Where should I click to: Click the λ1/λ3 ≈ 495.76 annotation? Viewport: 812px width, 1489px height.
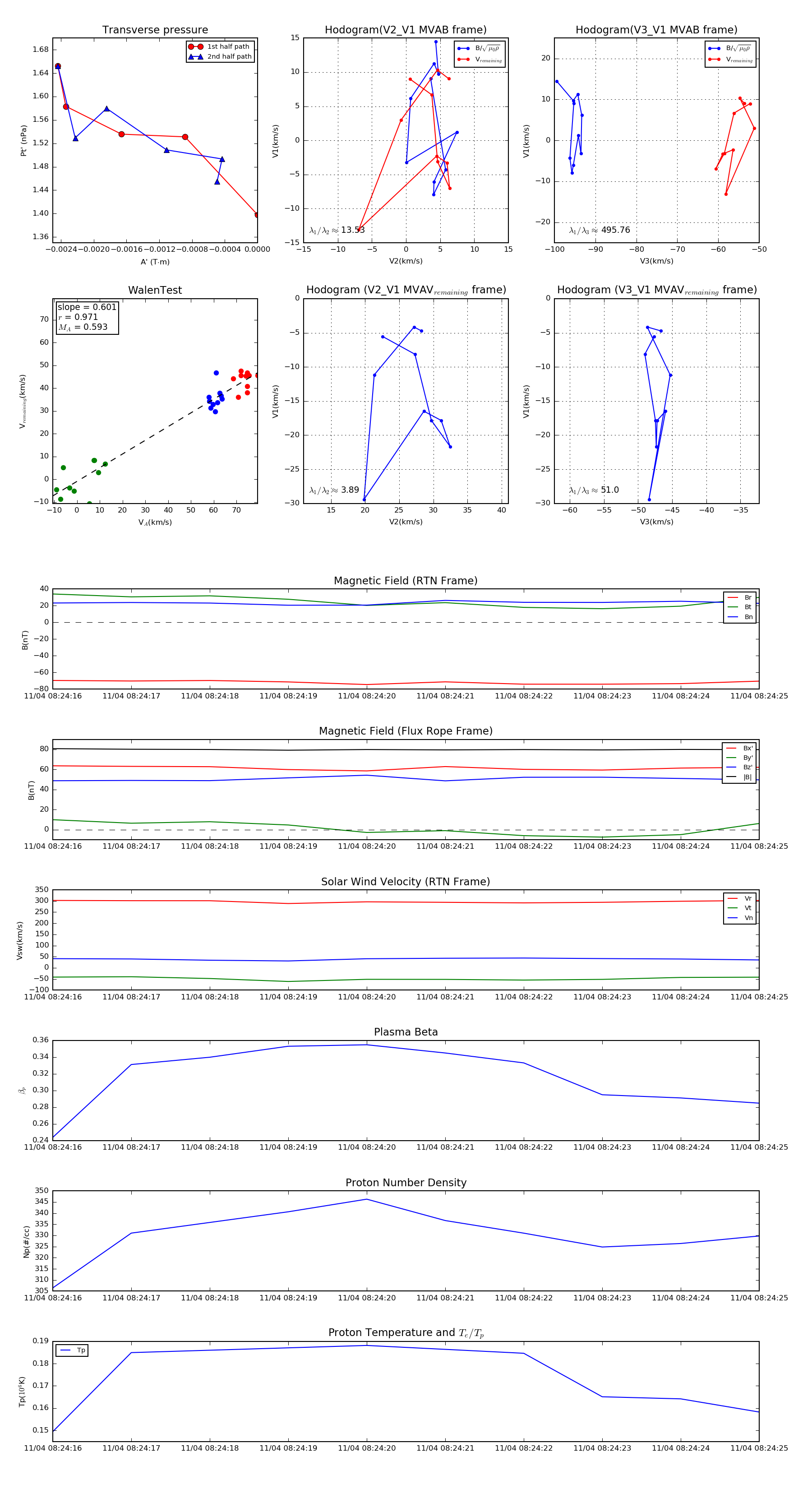600,230
